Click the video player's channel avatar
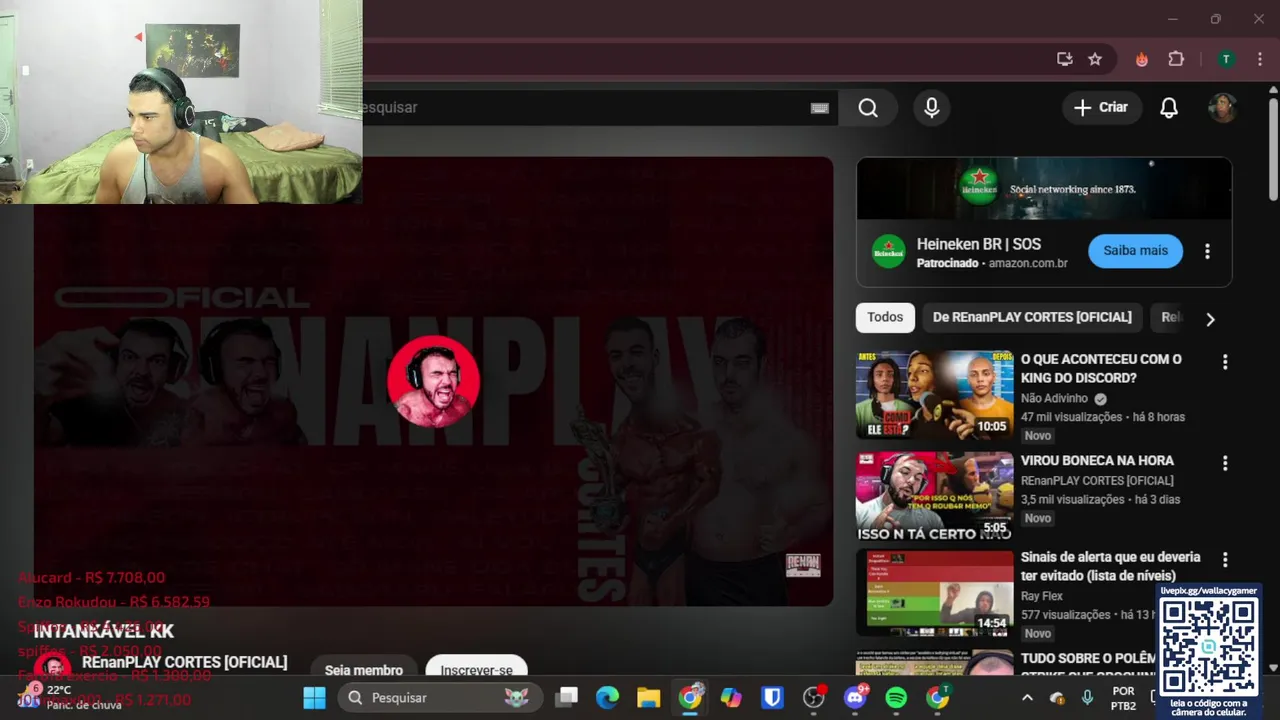This screenshot has width=1280, height=720. coord(433,382)
